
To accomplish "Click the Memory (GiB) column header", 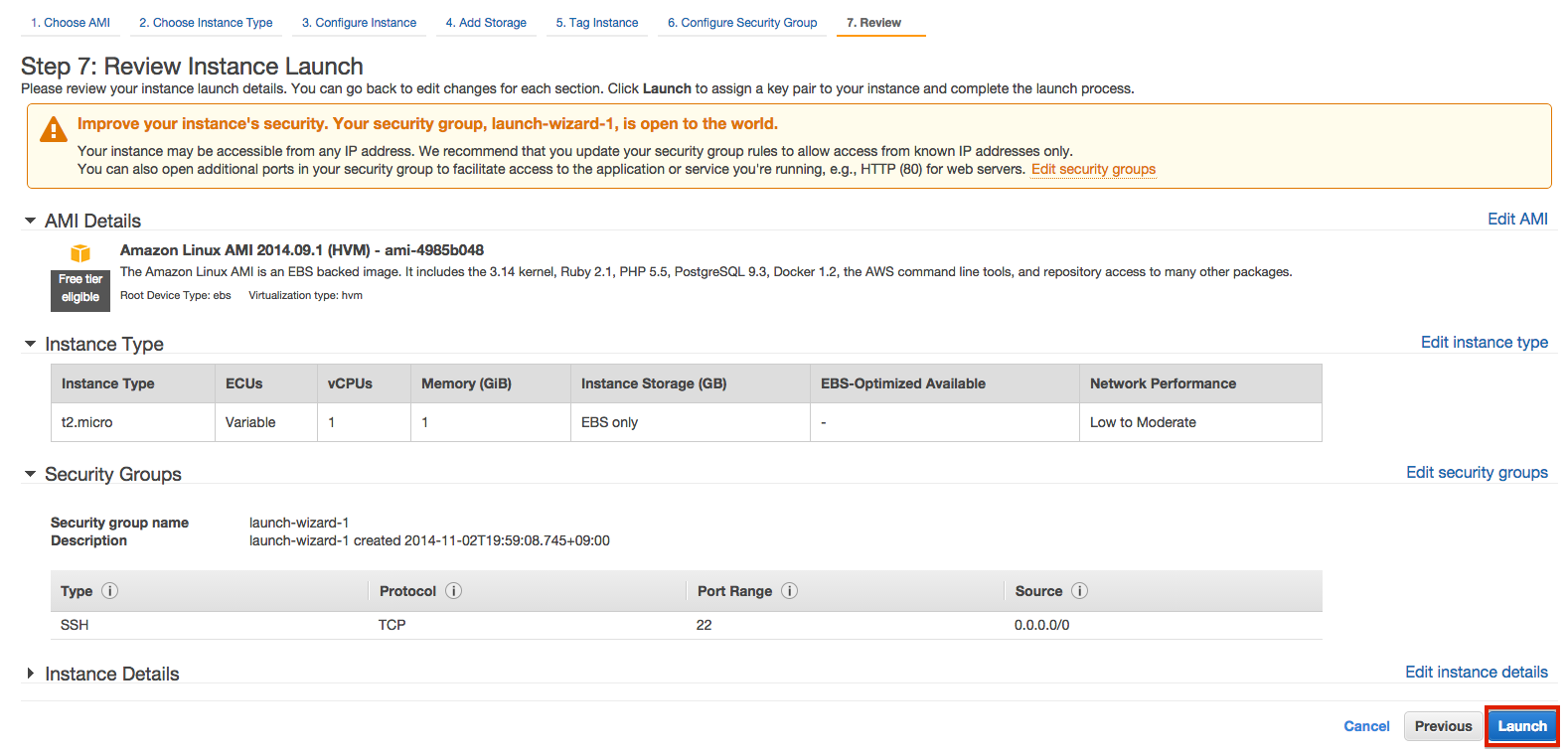I will pyautogui.click(x=491, y=383).
